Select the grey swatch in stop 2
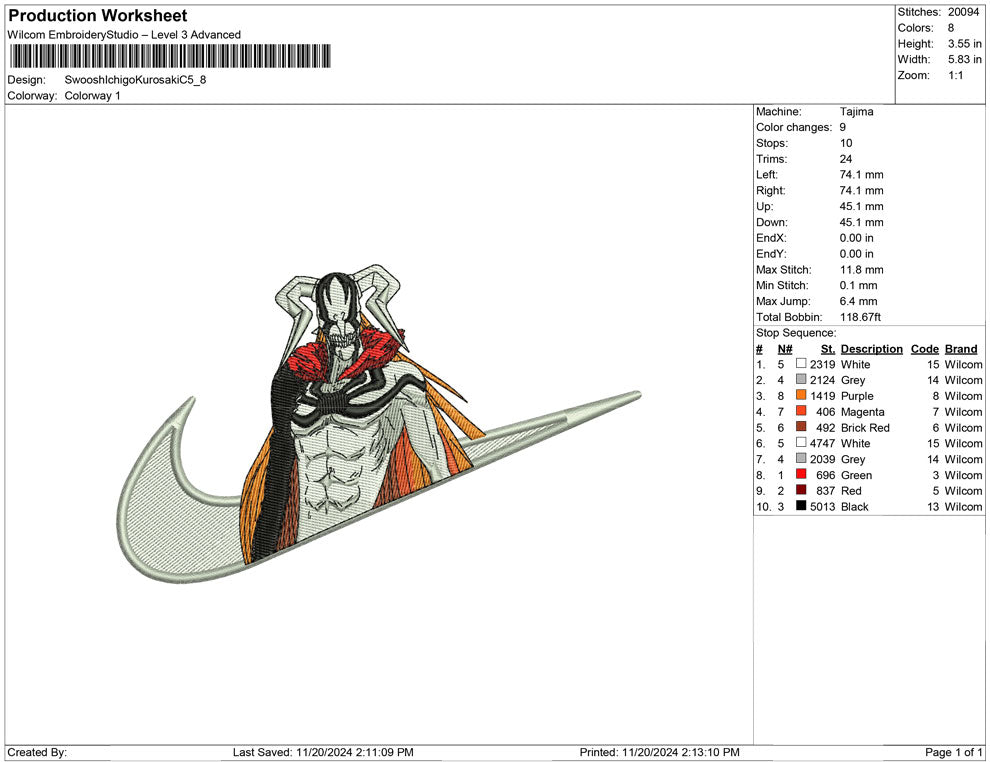 [801, 381]
